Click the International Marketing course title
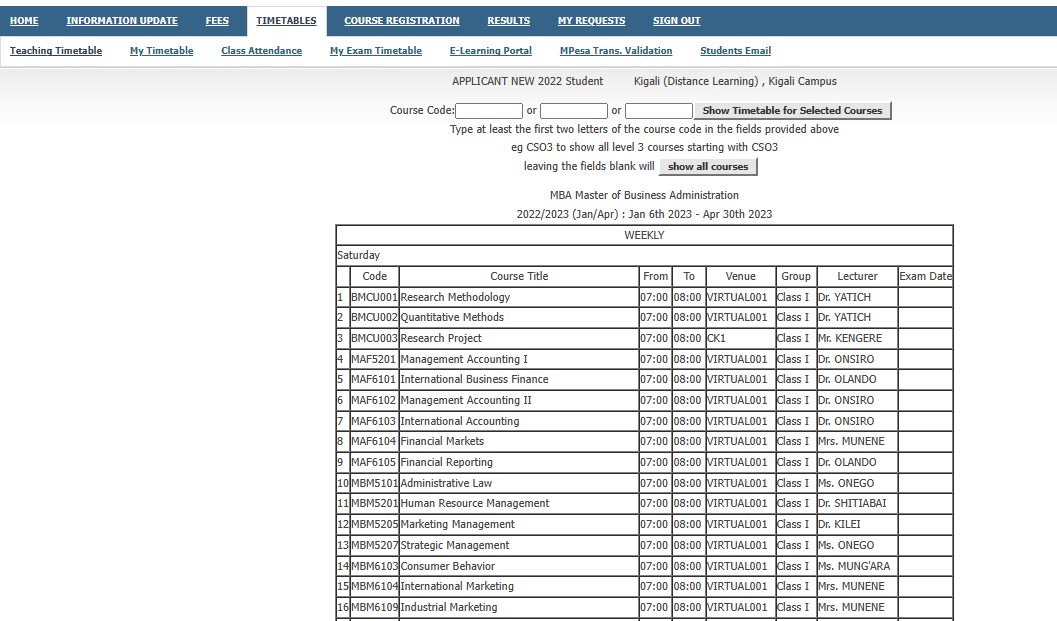Image resolution: width=1057 pixels, height=621 pixels. pyautogui.click(x=457, y=587)
